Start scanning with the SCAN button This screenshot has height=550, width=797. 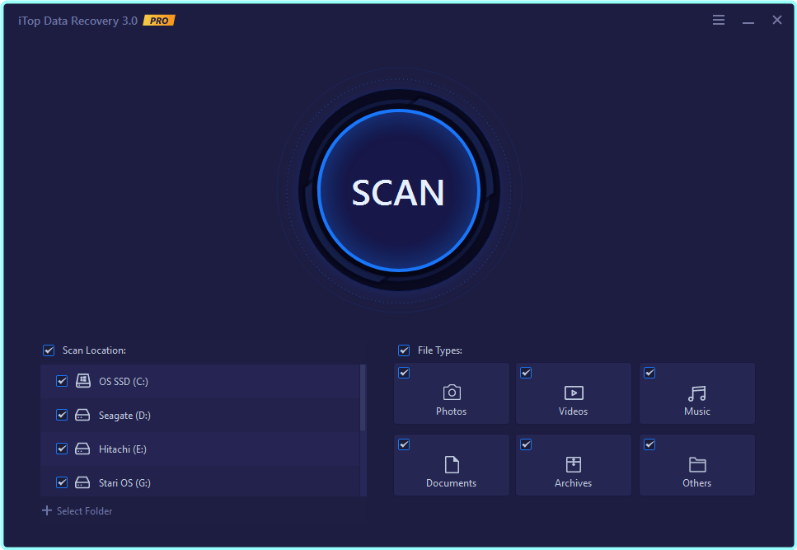(398, 192)
